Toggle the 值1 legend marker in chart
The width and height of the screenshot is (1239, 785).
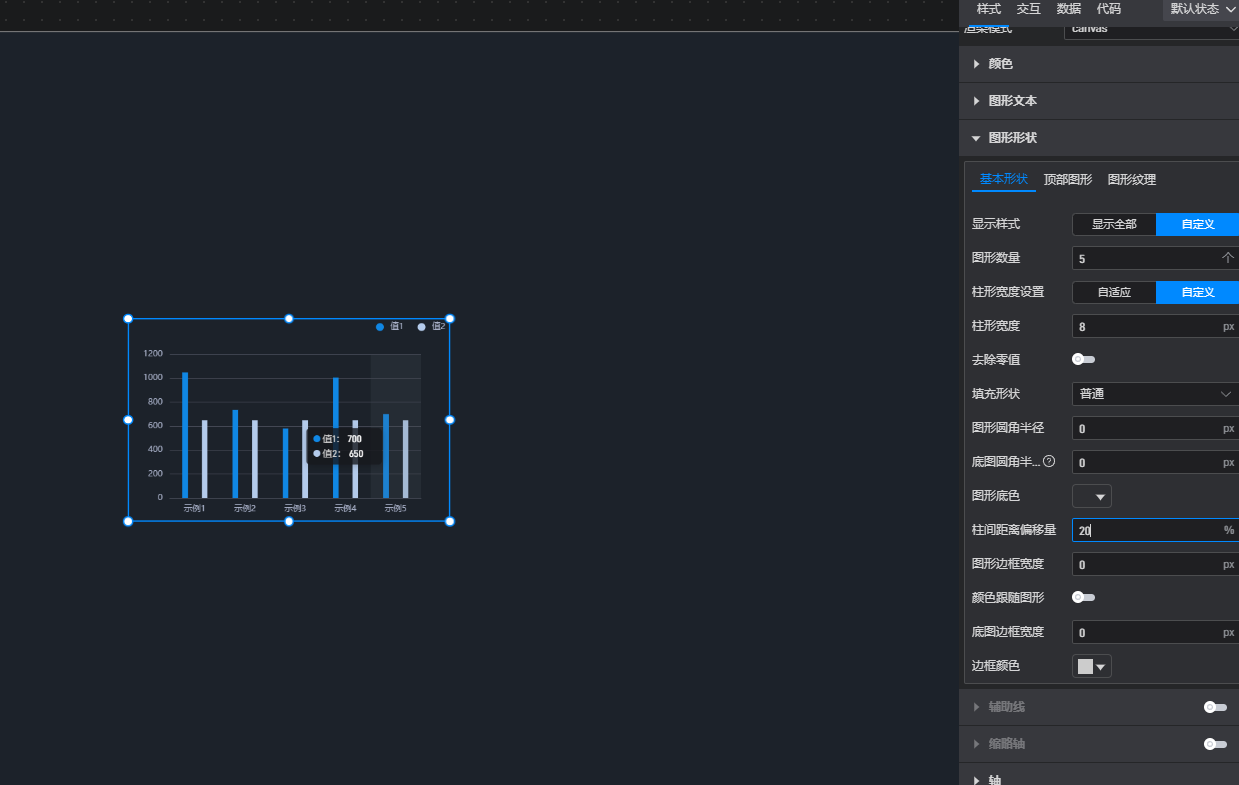[380, 327]
